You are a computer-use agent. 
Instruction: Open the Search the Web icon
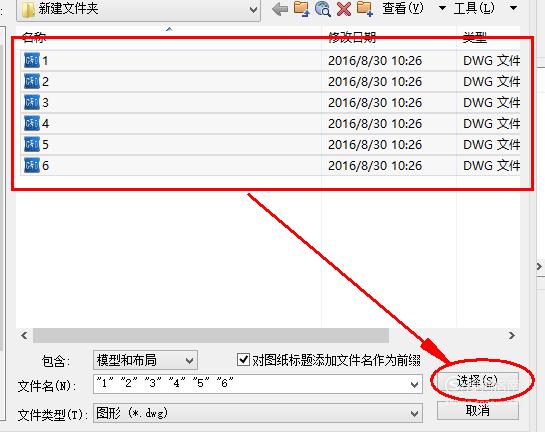tap(323, 9)
